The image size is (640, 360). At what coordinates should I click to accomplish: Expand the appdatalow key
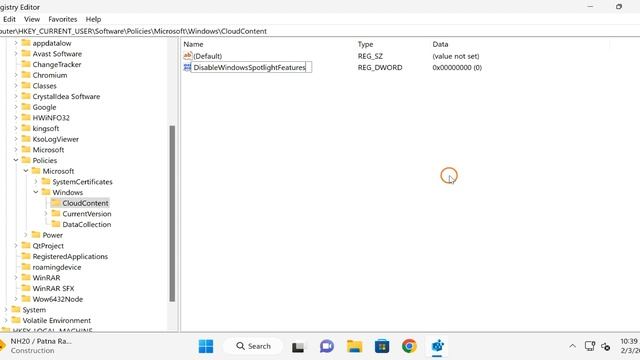point(16,43)
